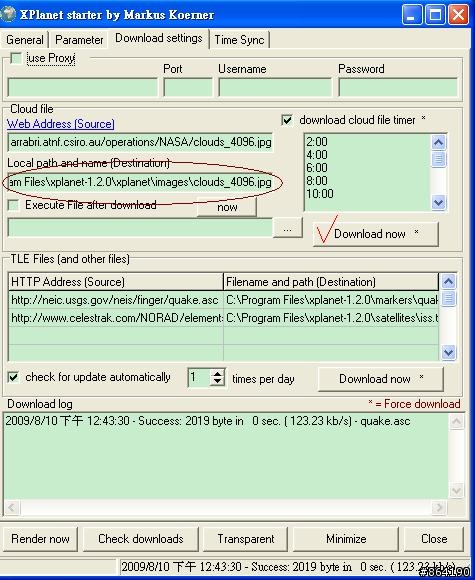
Task: Select the 6:00 timer entry
Action: (x=317, y=168)
